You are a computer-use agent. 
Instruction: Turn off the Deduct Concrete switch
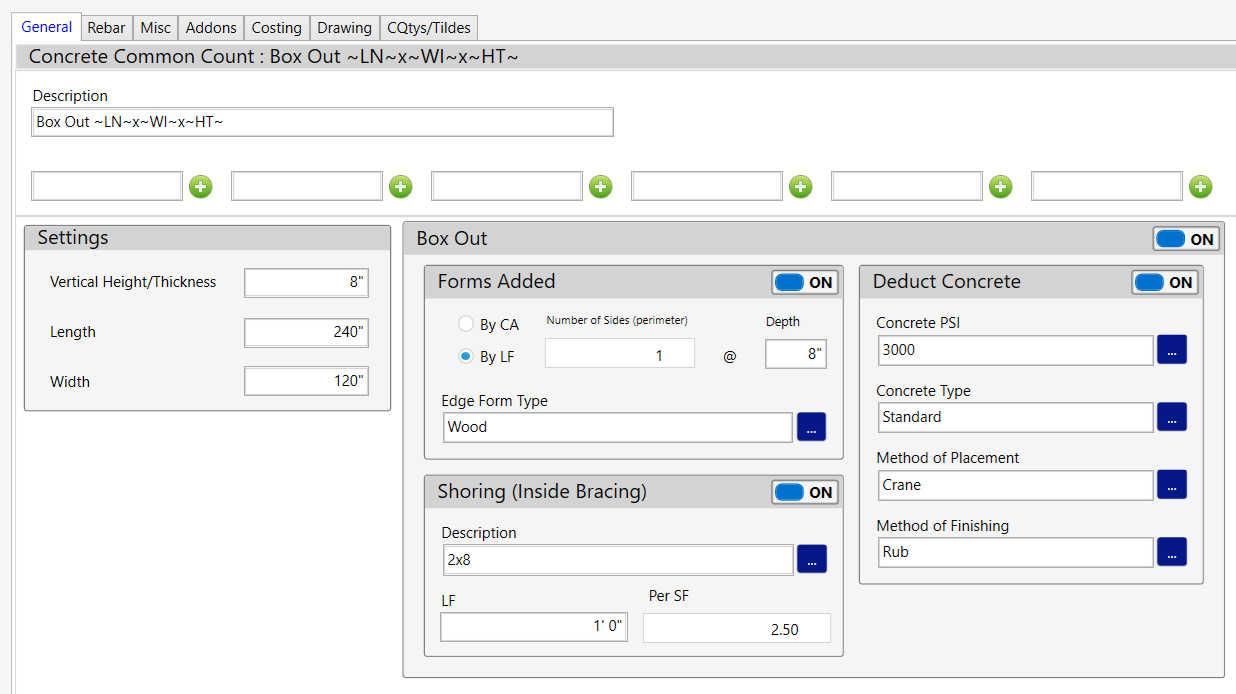tap(1165, 283)
